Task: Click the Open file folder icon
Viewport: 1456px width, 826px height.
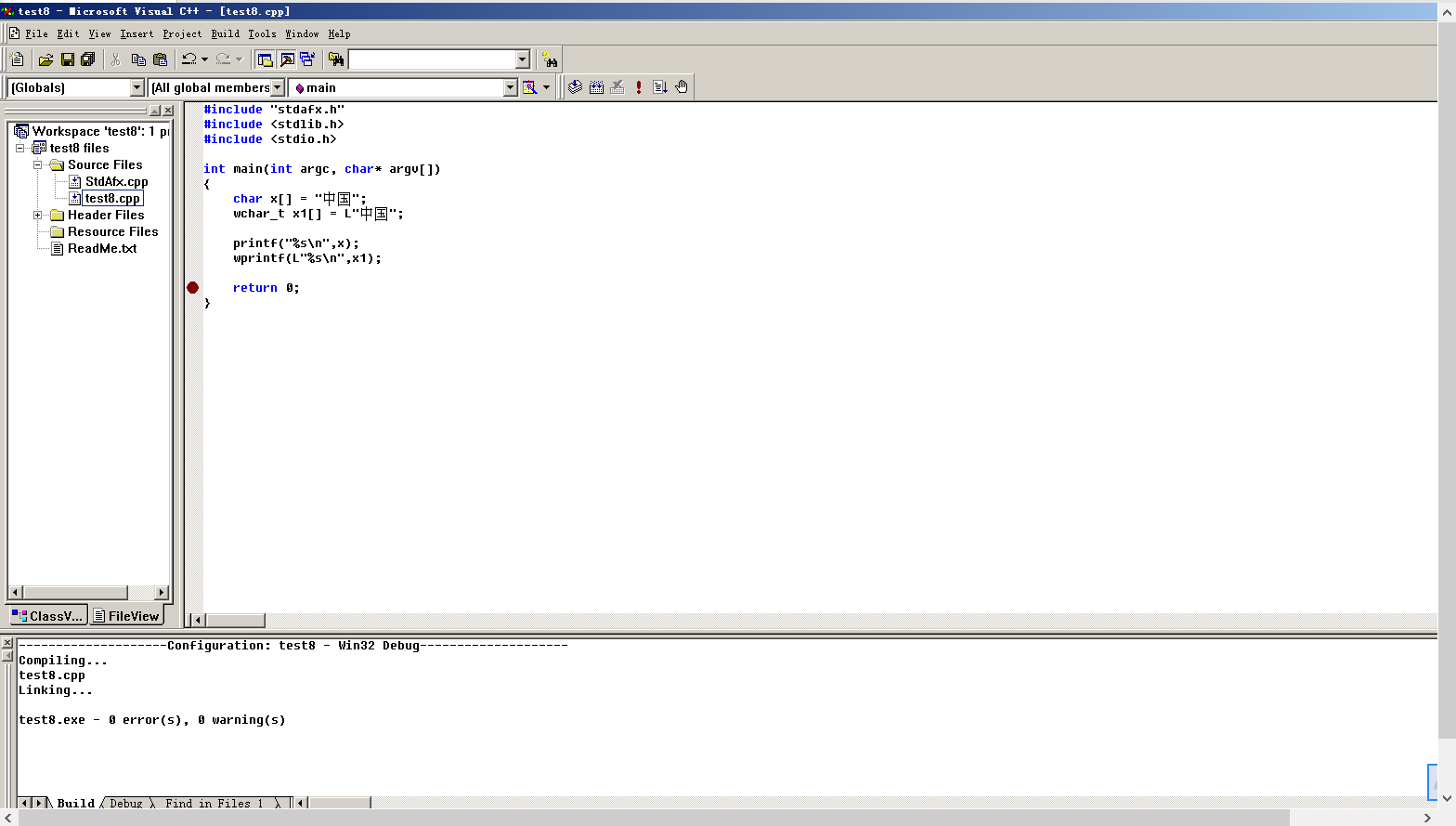Action: pyautogui.click(x=45, y=59)
